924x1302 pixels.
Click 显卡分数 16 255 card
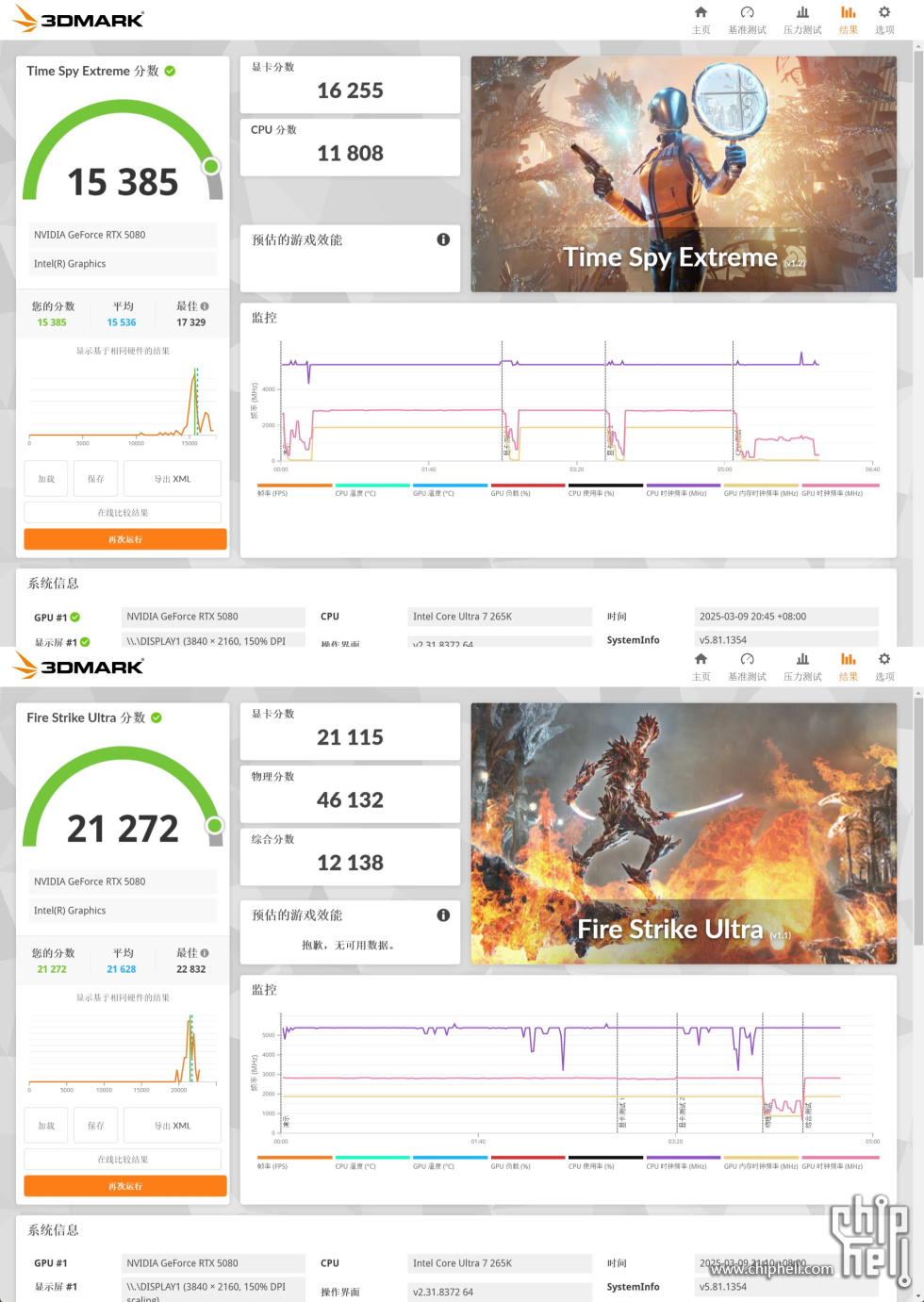[350, 85]
